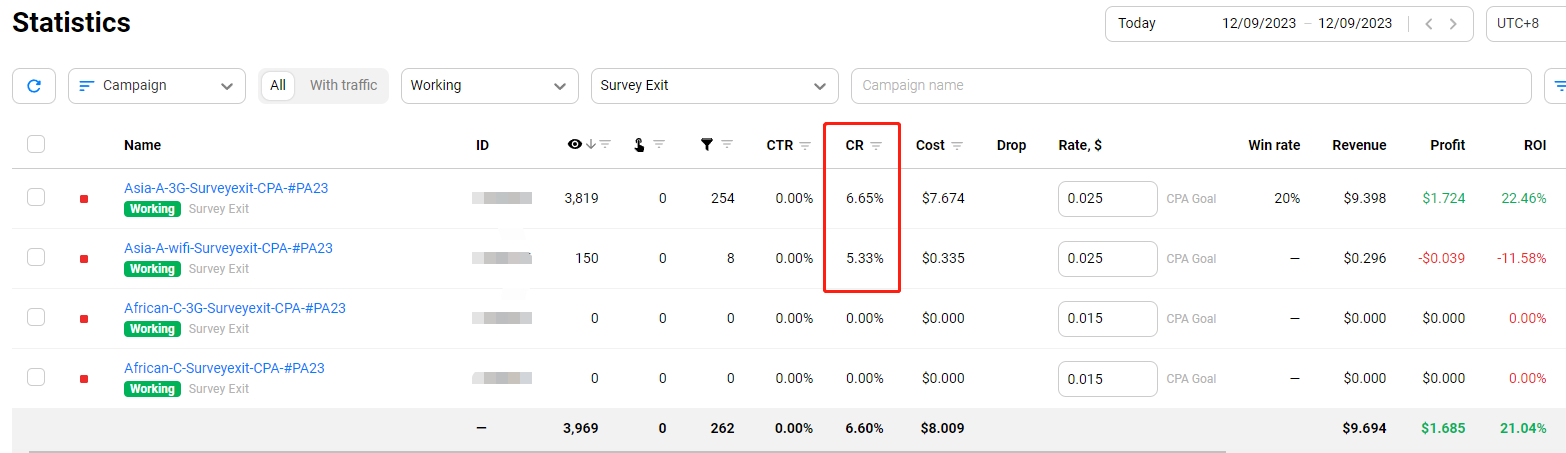The height and width of the screenshot is (453, 1566).
Task: Sort by impressions eye icon column
Action: [x=575, y=145]
